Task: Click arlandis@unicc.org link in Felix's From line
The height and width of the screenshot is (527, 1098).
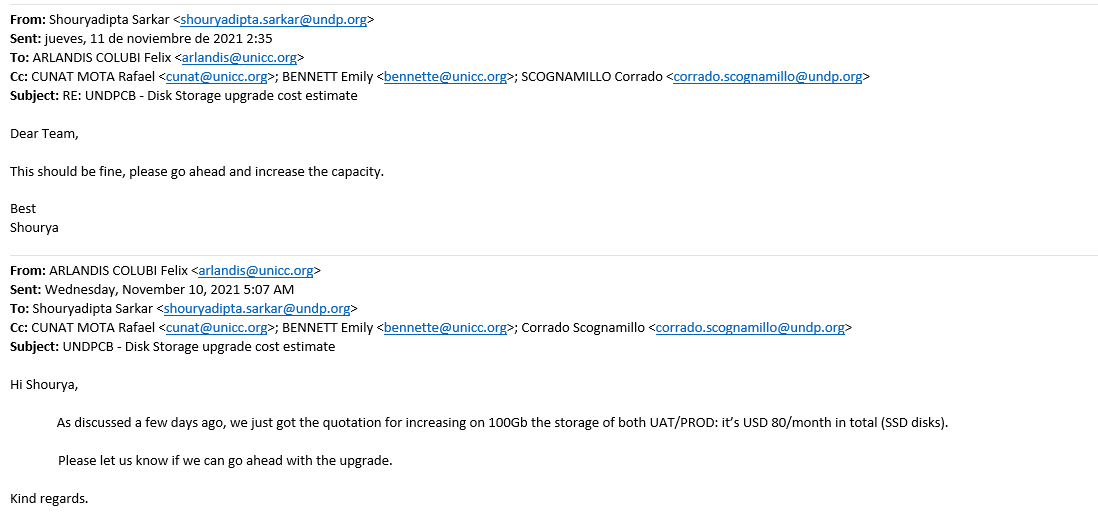Action: (256, 270)
